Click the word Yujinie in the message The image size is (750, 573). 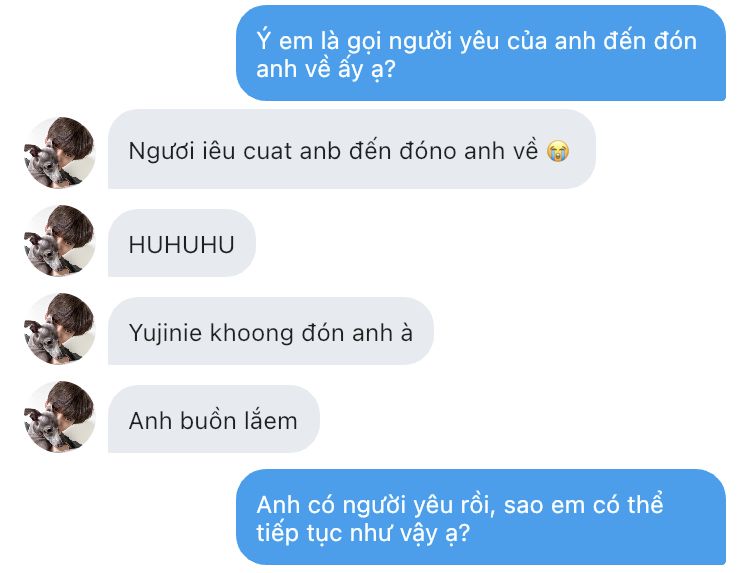pos(165,333)
